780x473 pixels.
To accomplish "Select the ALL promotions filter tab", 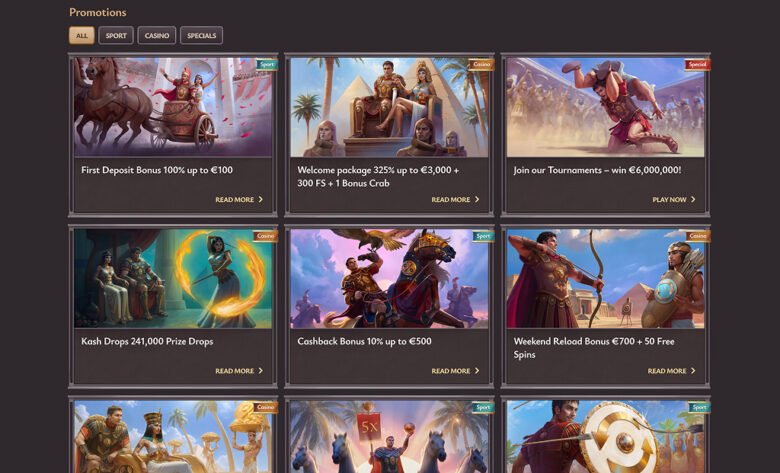I will [81, 36].
